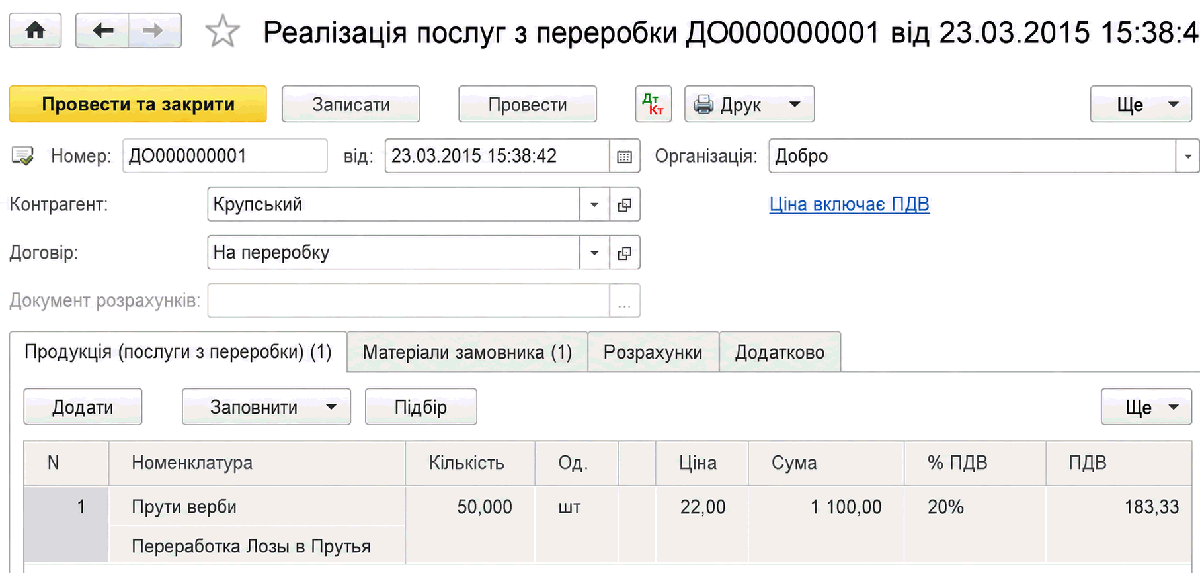Focus the empty Документ розрахунків field

click(408, 301)
